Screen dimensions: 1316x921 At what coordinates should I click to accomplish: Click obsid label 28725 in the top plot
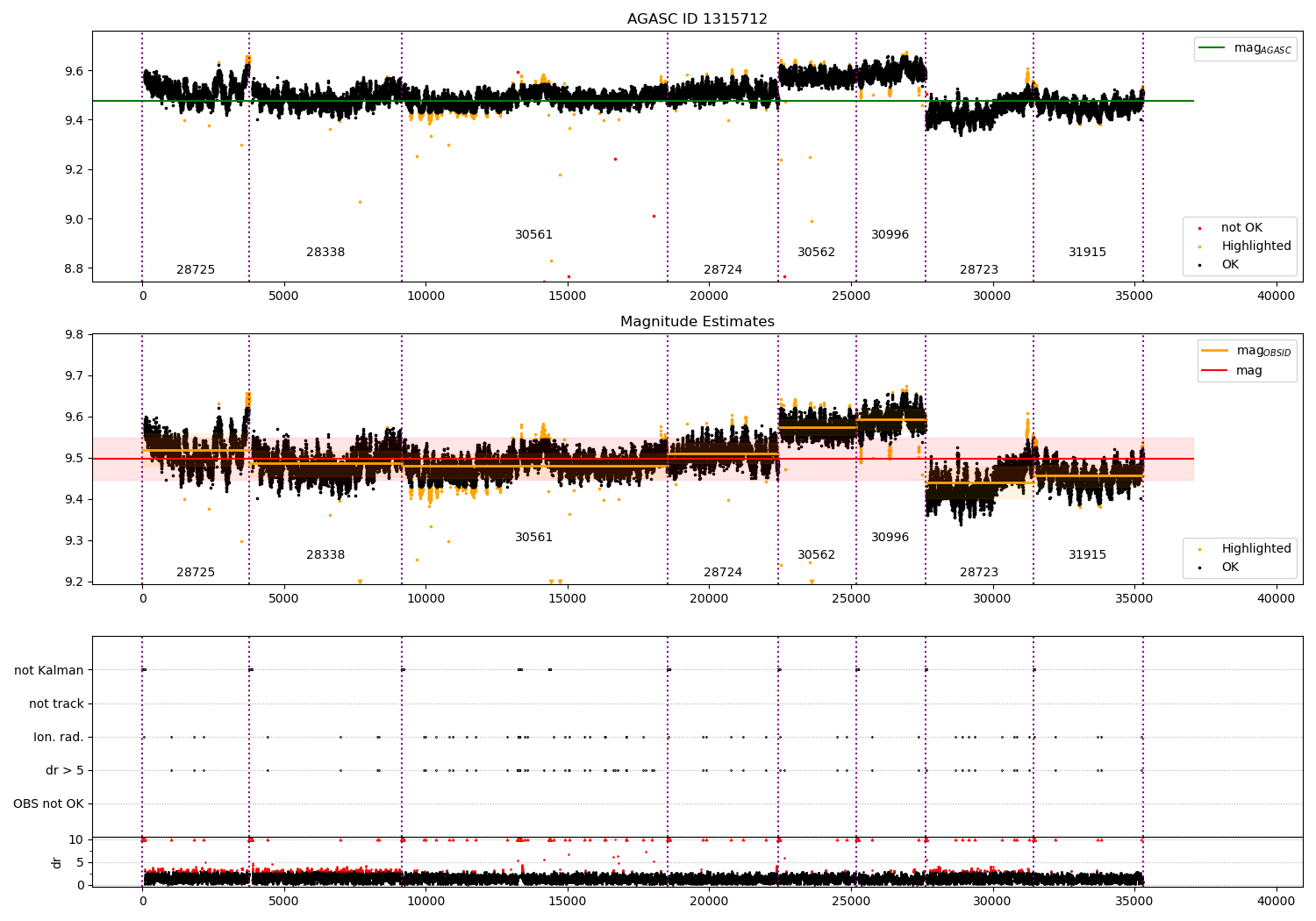tap(196, 269)
